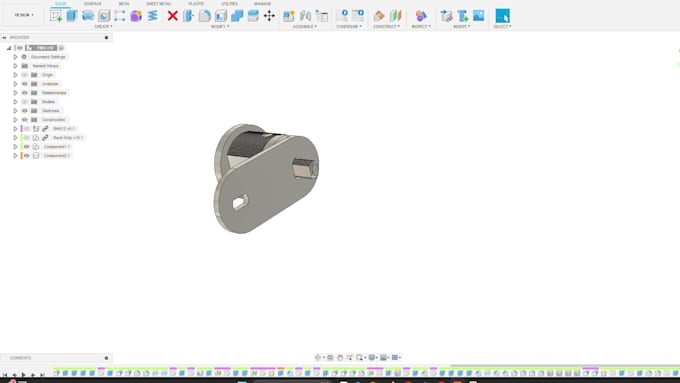Viewport: 680px width, 383px height.
Task: Open the Inspect menu
Action: tap(421, 26)
